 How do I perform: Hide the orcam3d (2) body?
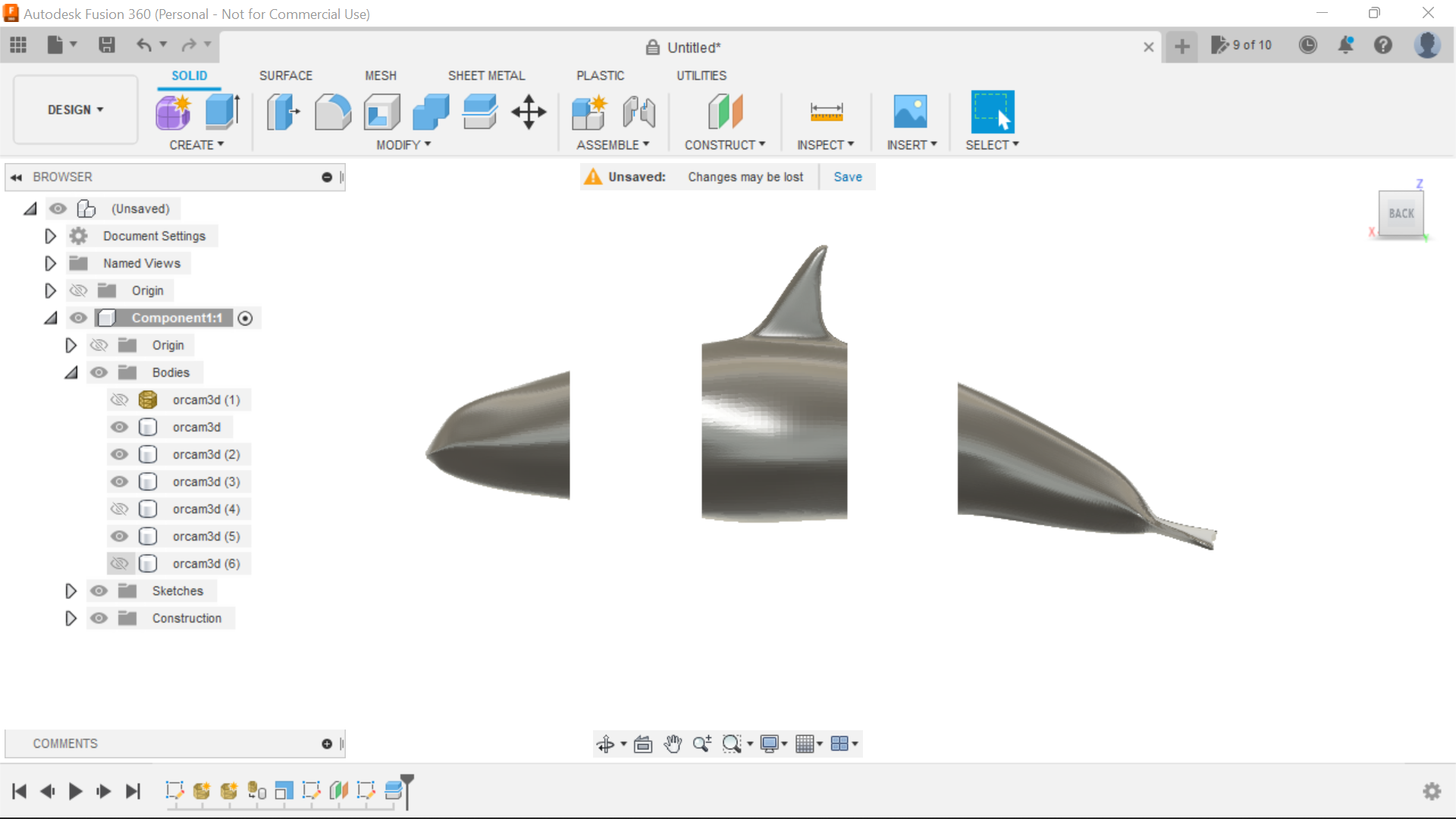[119, 454]
